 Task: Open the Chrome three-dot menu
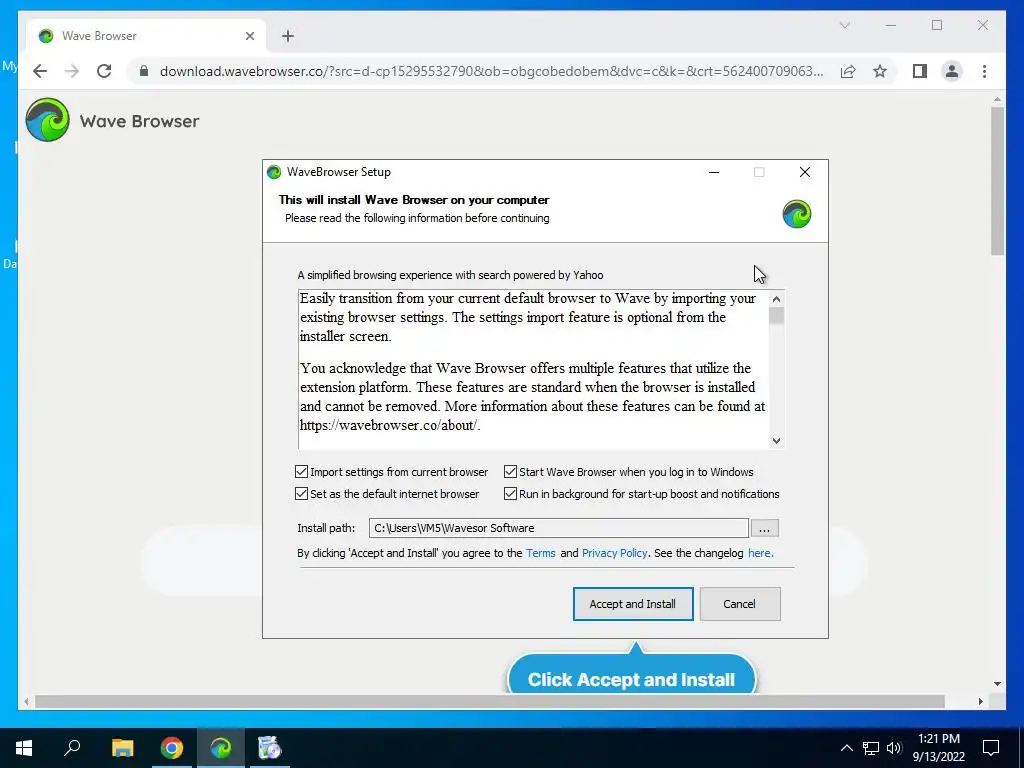pyautogui.click(x=984, y=71)
